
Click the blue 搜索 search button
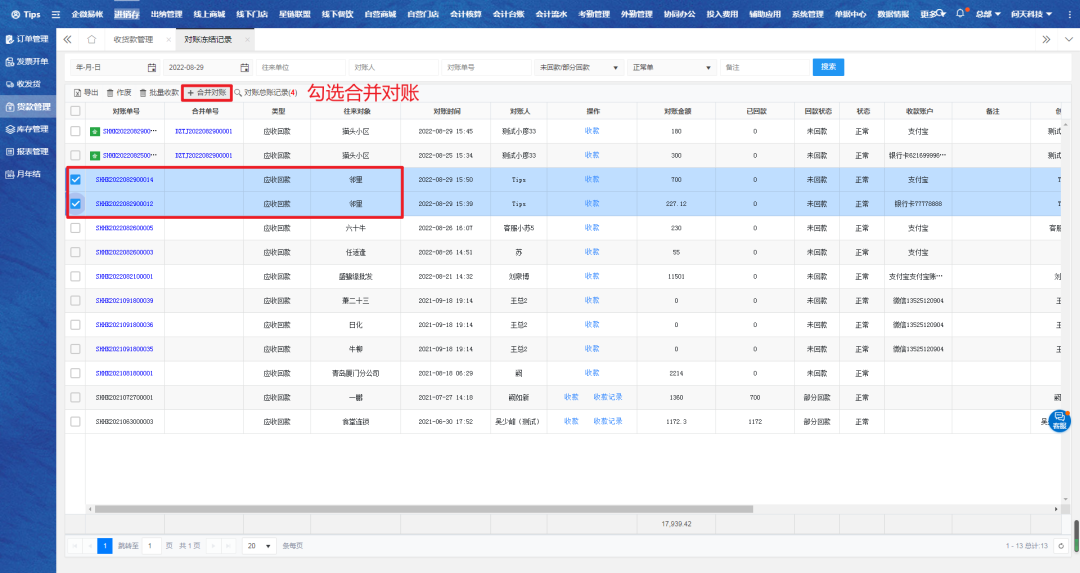828,67
